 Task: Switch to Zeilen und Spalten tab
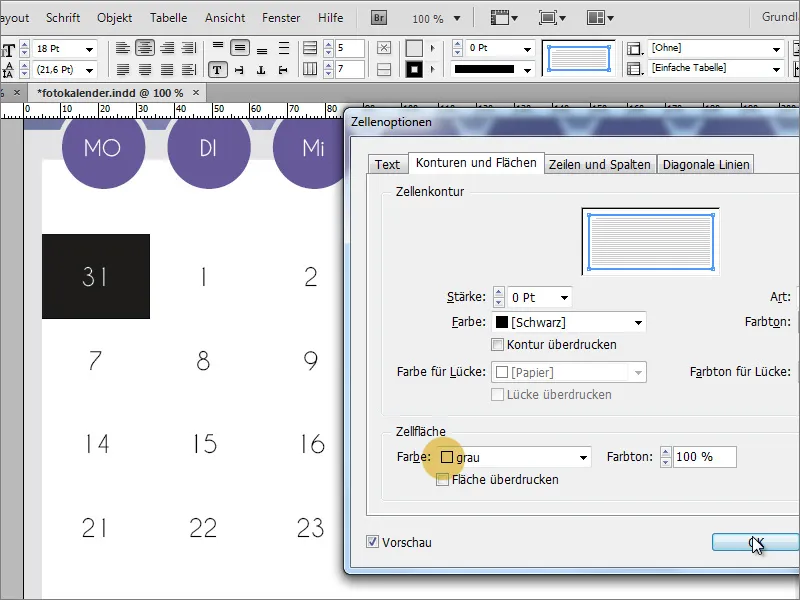click(599, 164)
